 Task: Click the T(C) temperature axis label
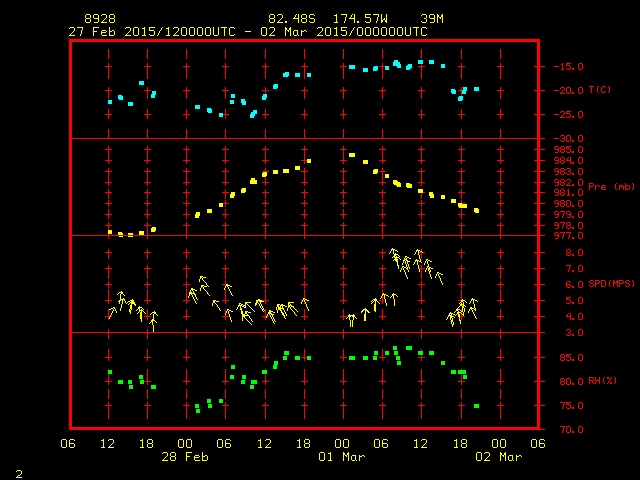(x=599, y=90)
